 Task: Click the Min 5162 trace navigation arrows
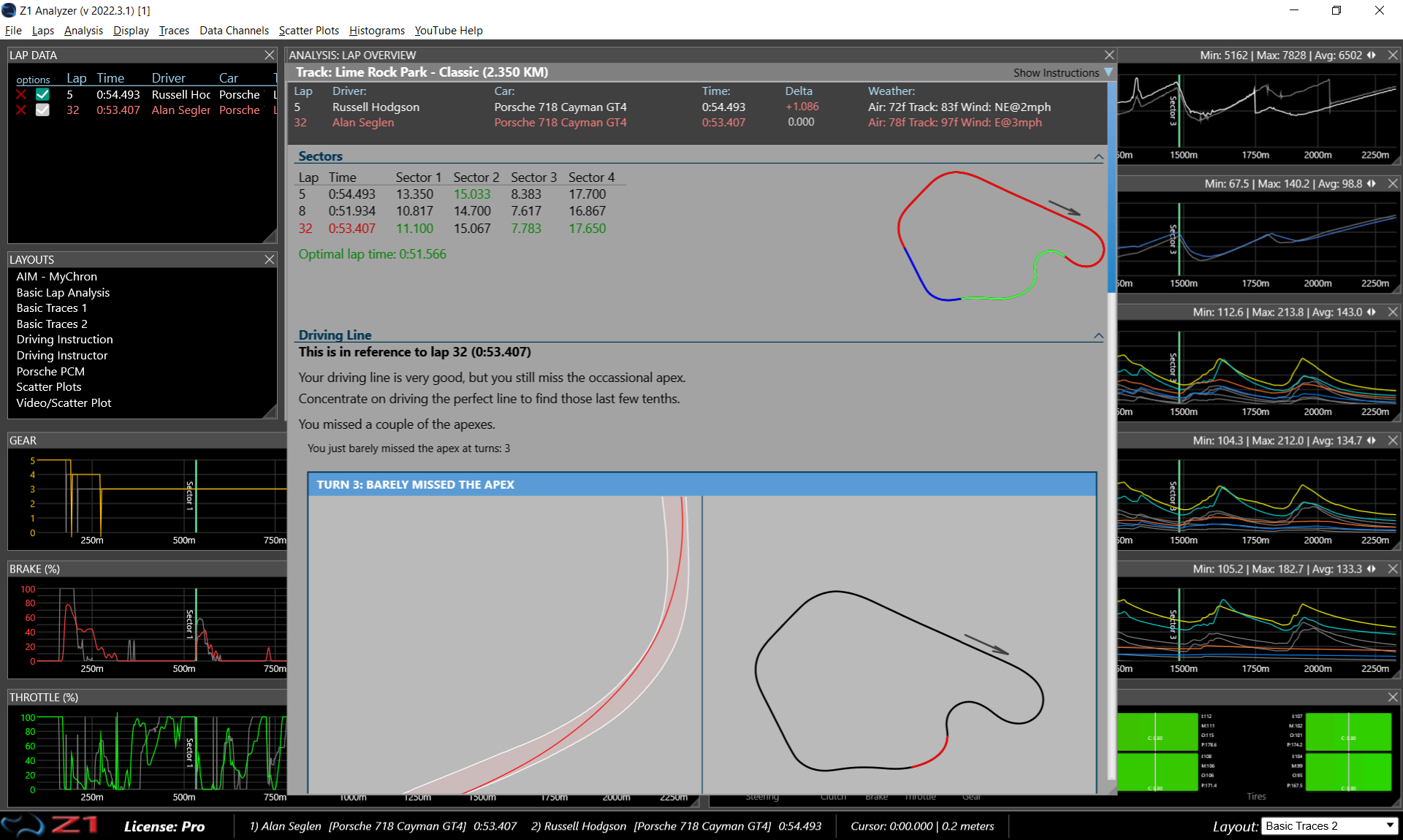pos(1372,56)
